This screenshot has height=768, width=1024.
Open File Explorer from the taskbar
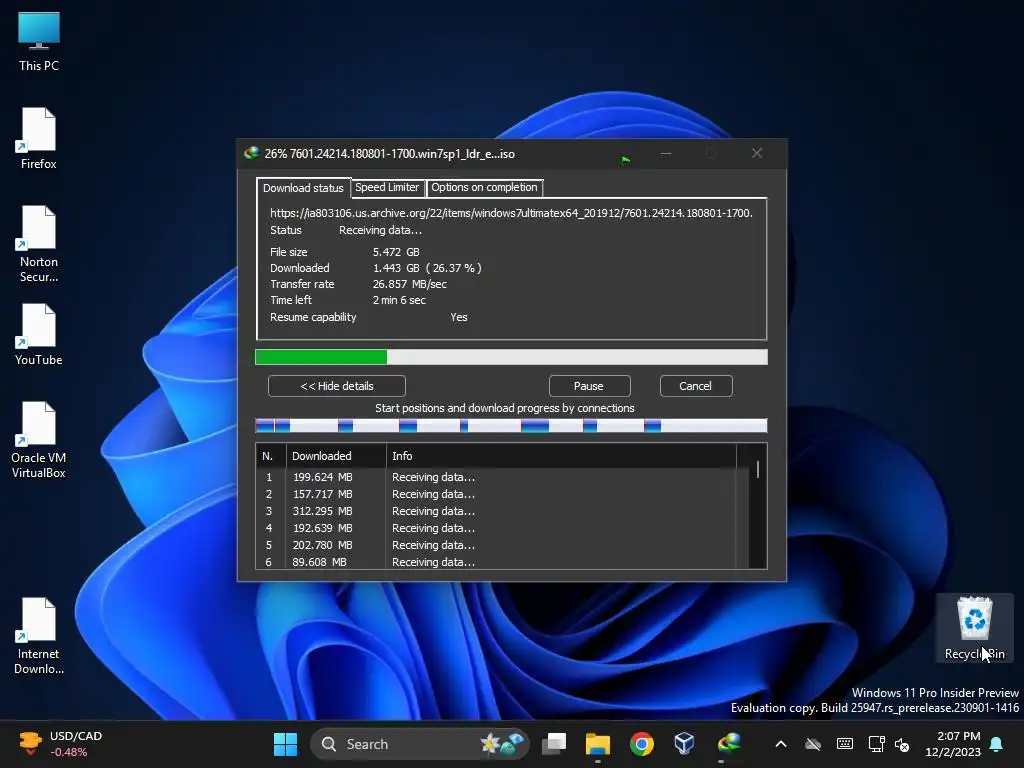click(x=598, y=744)
